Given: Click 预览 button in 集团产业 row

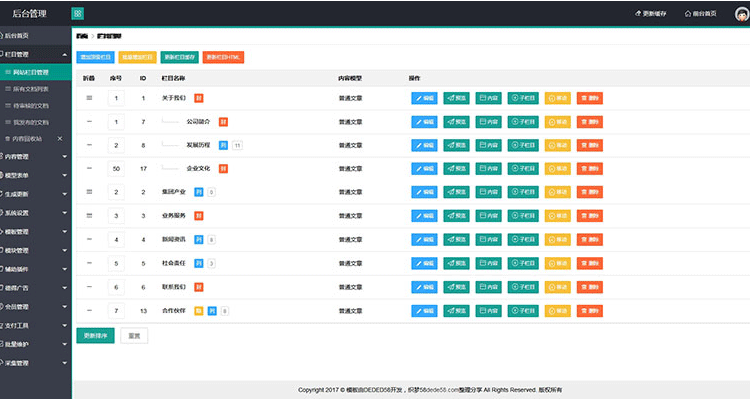Looking at the screenshot, I should click(x=456, y=192).
